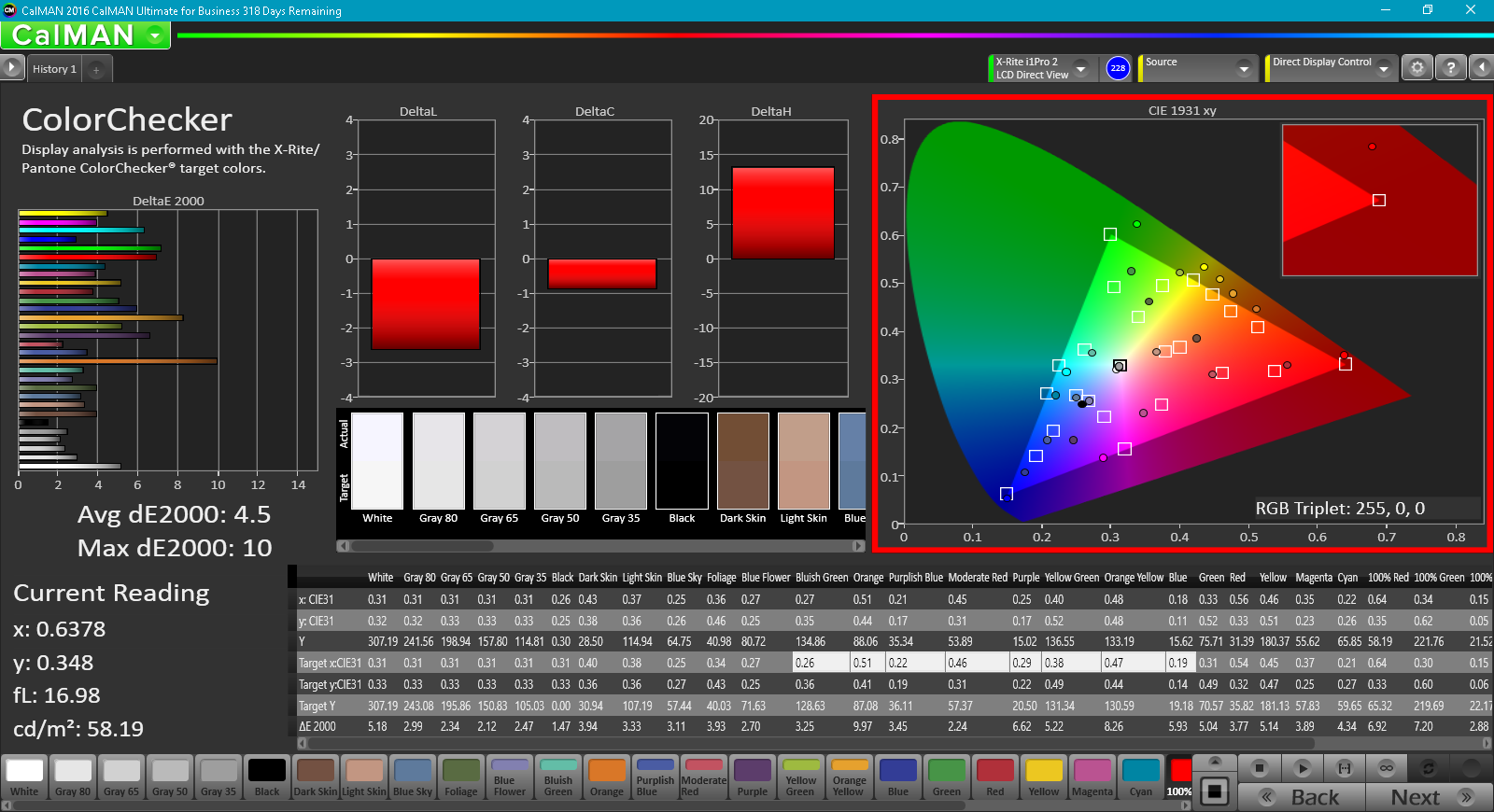This screenshot has width=1494, height=812.
Task: Select the Magenta patch button
Action: (1092, 777)
